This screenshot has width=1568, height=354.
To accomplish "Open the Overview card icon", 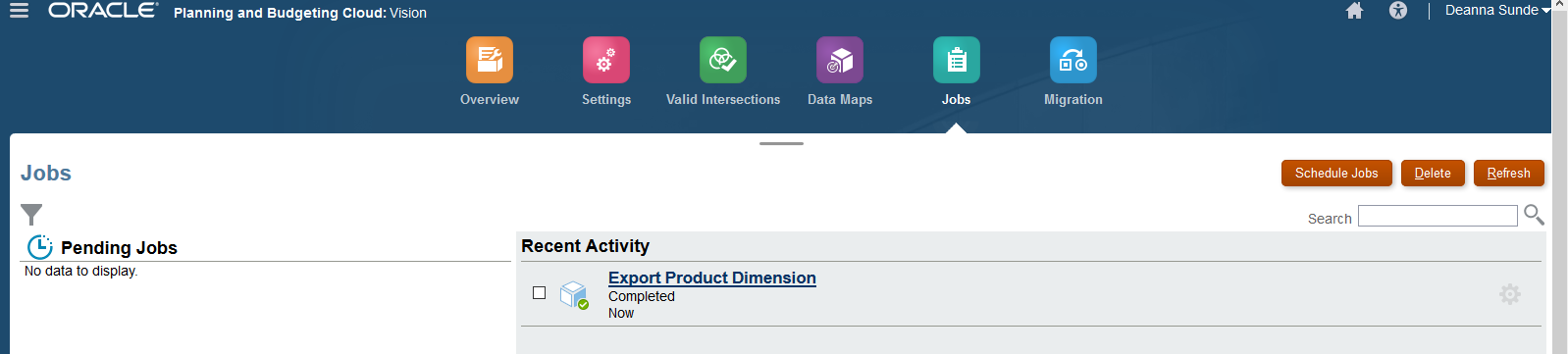I will pyautogui.click(x=490, y=60).
